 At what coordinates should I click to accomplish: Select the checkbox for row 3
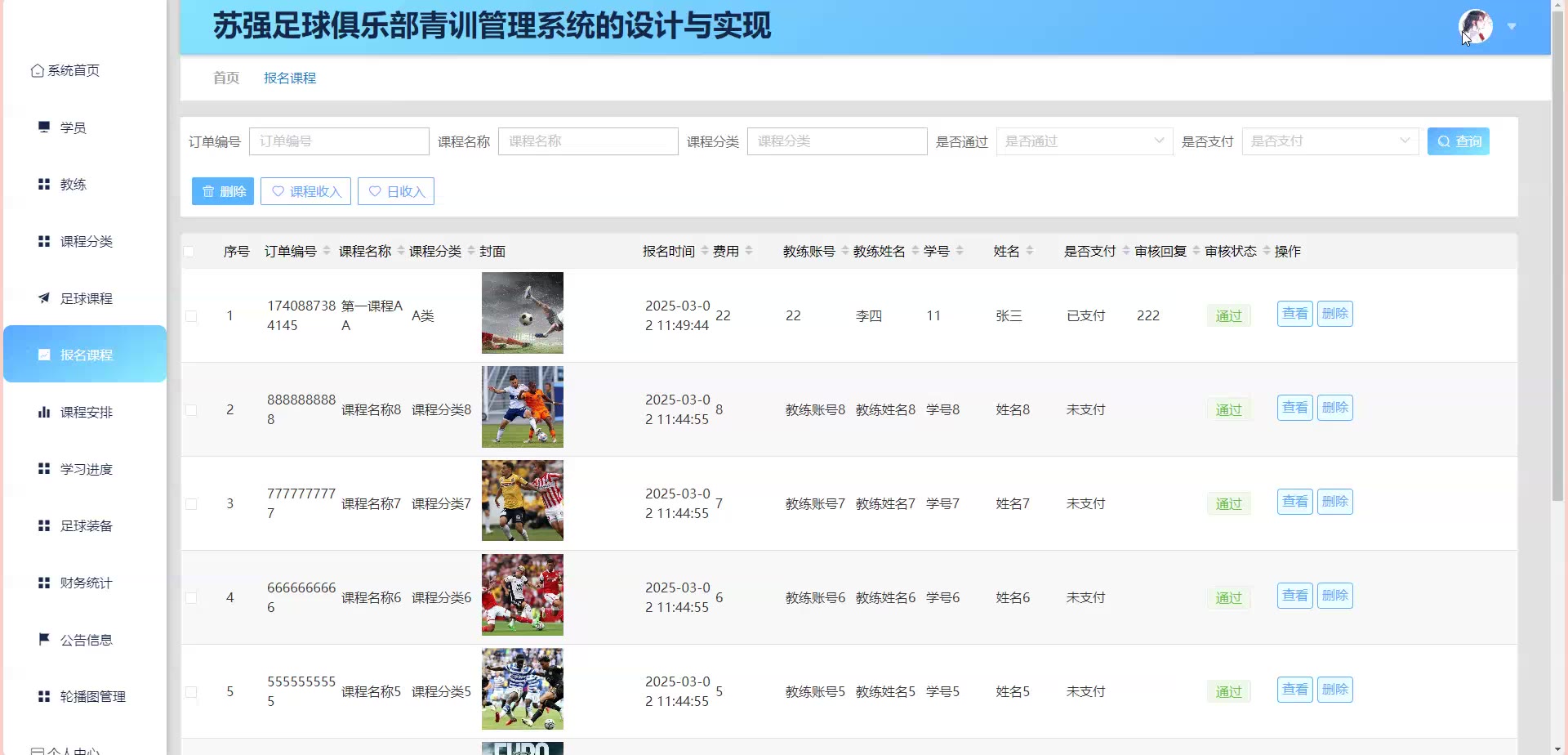coord(191,504)
